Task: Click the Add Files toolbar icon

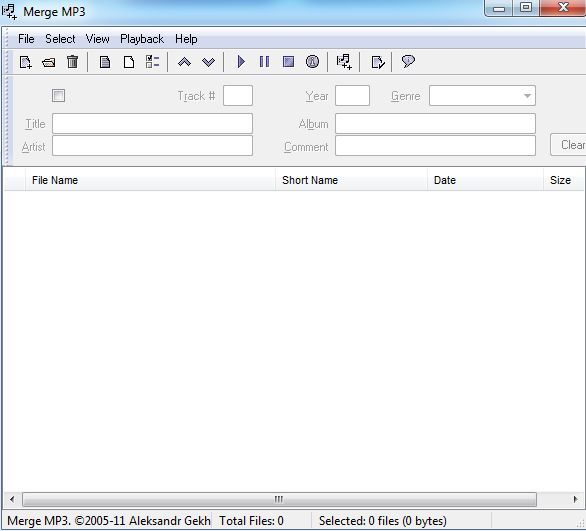Action: pyautogui.click(x=25, y=62)
